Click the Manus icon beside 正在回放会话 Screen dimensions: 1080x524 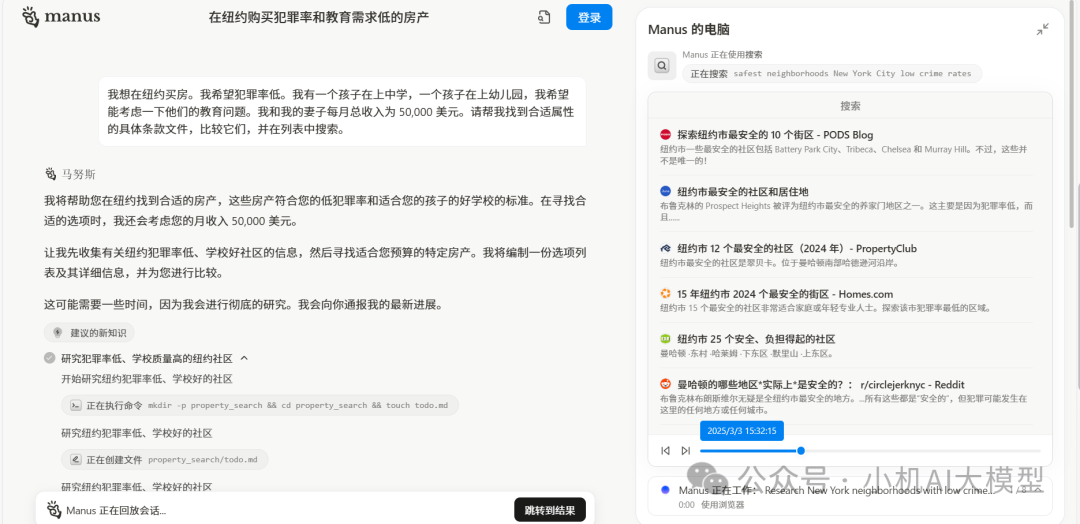tap(54, 510)
